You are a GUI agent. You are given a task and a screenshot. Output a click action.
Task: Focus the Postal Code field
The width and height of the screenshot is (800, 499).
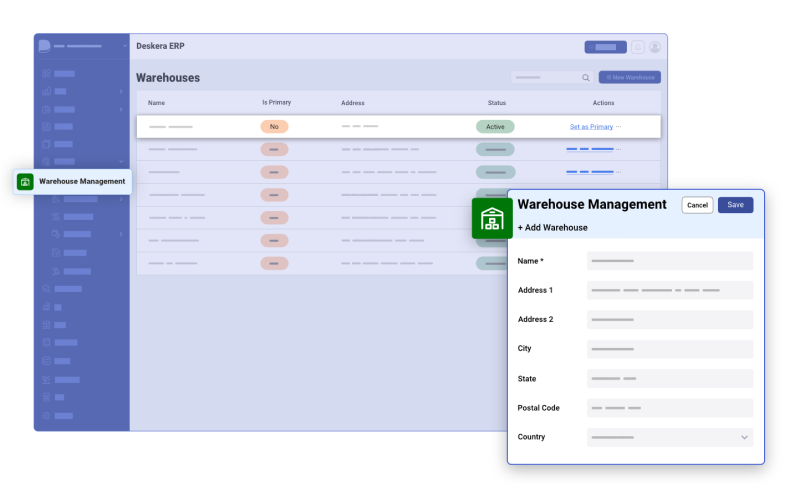[x=669, y=408]
